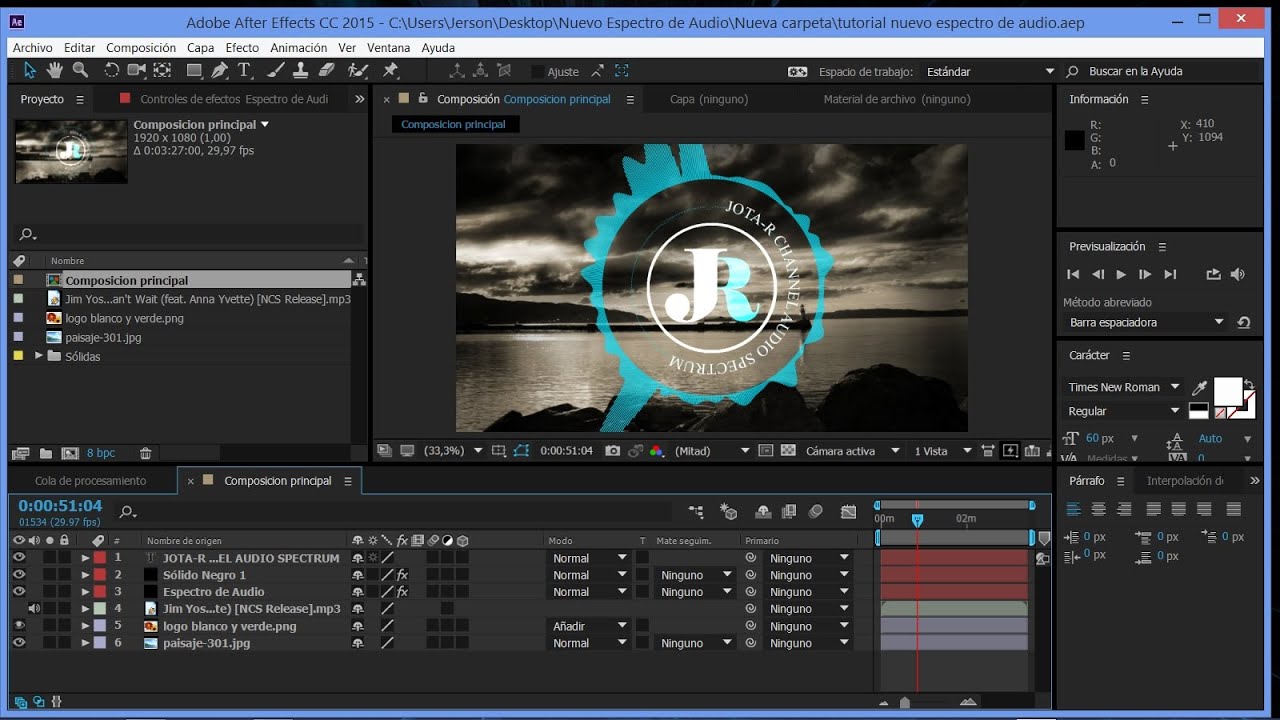
Task: Open the Archivo menu
Action: point(33,47)
